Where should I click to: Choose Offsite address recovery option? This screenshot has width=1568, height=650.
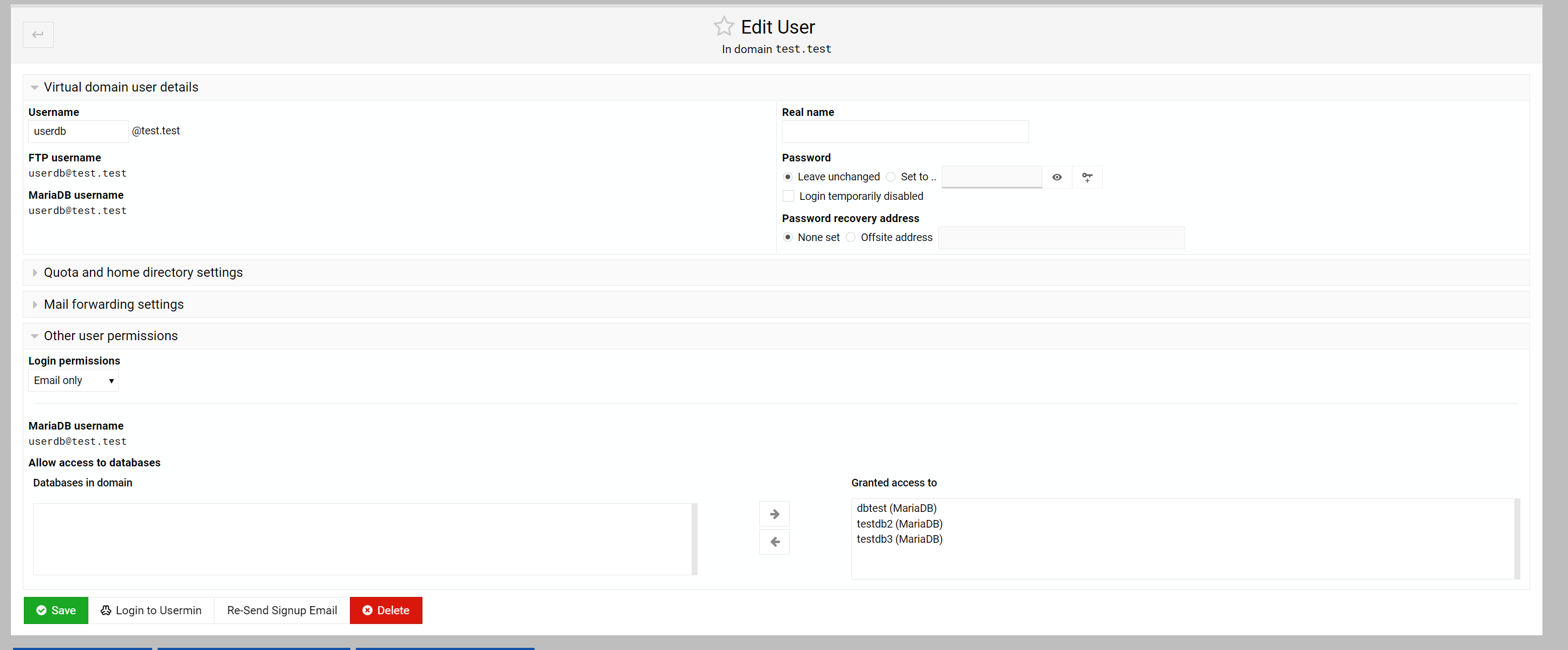850,237
